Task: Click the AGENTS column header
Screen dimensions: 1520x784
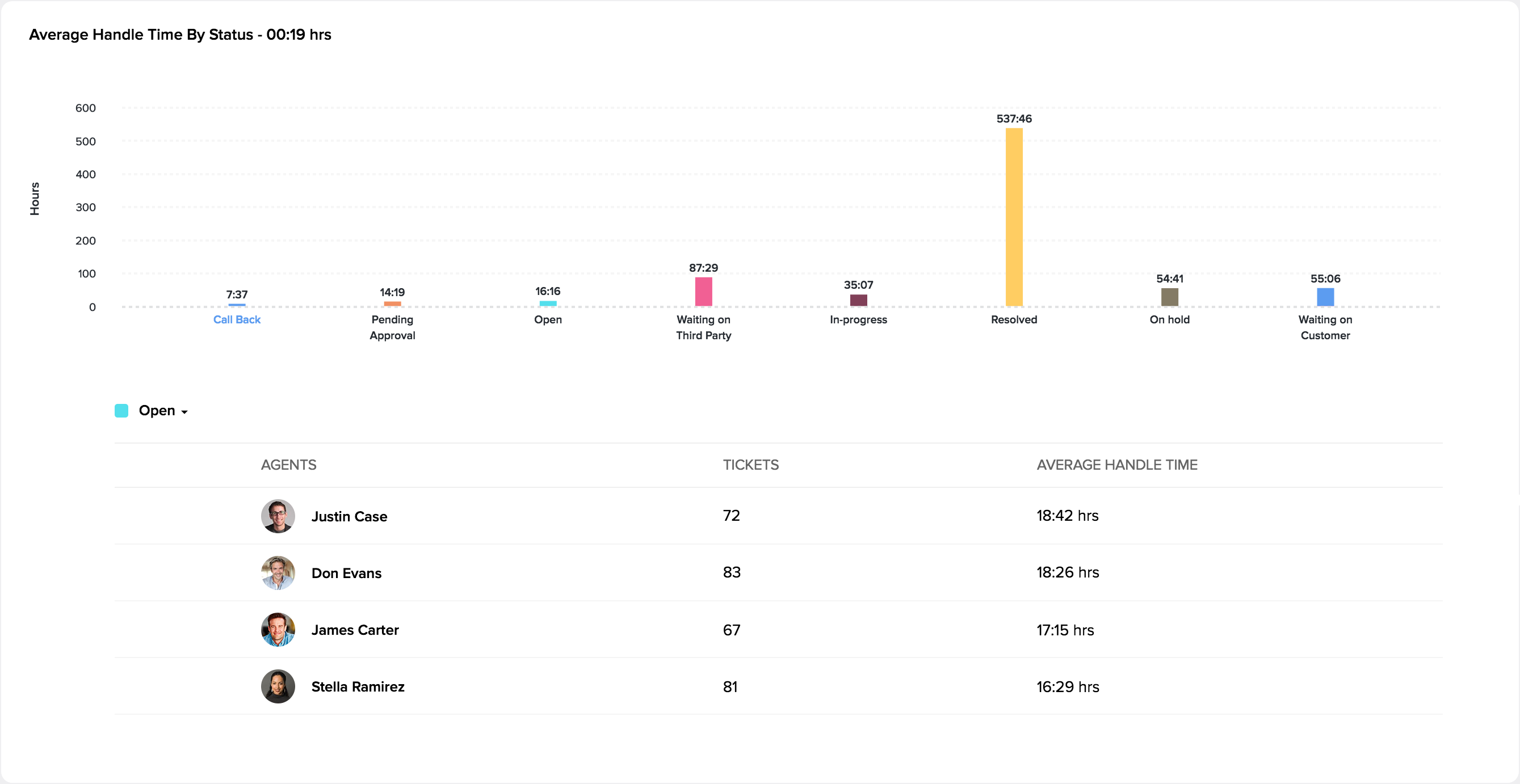Action: 288,465
